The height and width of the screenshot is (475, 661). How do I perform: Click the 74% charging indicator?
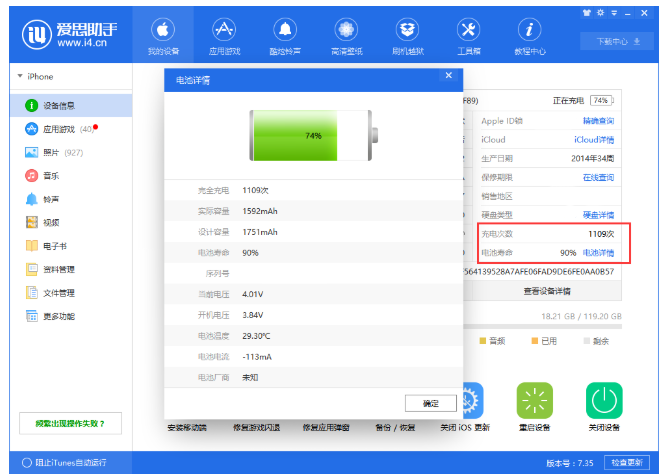(x=601, y=100)
